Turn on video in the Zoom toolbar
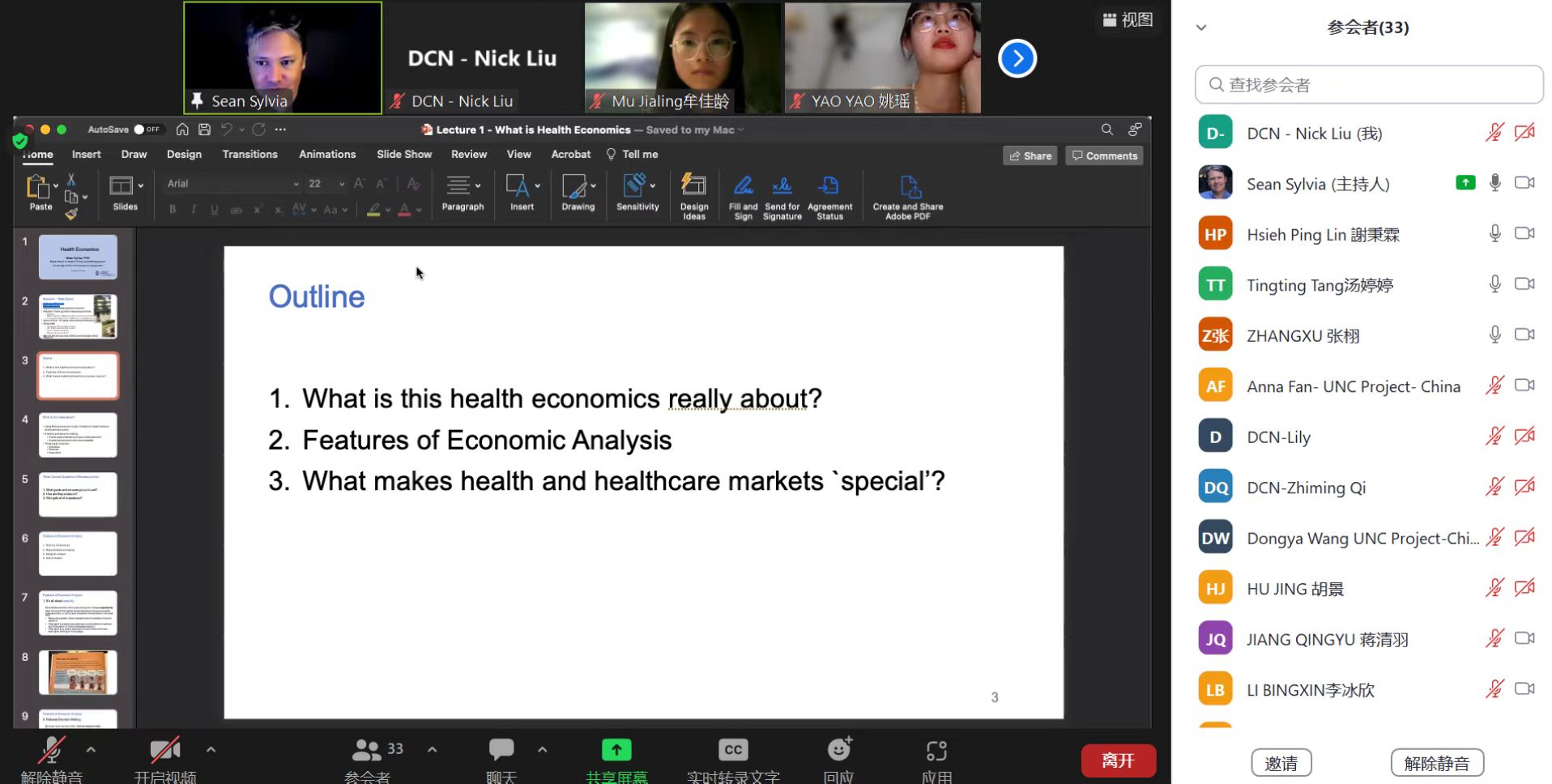This screenshot has width=1552, height=784. 164,751
